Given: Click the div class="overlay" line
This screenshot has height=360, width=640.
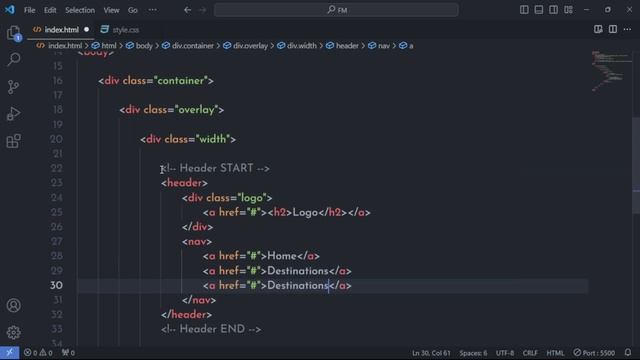Looking at the screenshot, I should [171, 110].
